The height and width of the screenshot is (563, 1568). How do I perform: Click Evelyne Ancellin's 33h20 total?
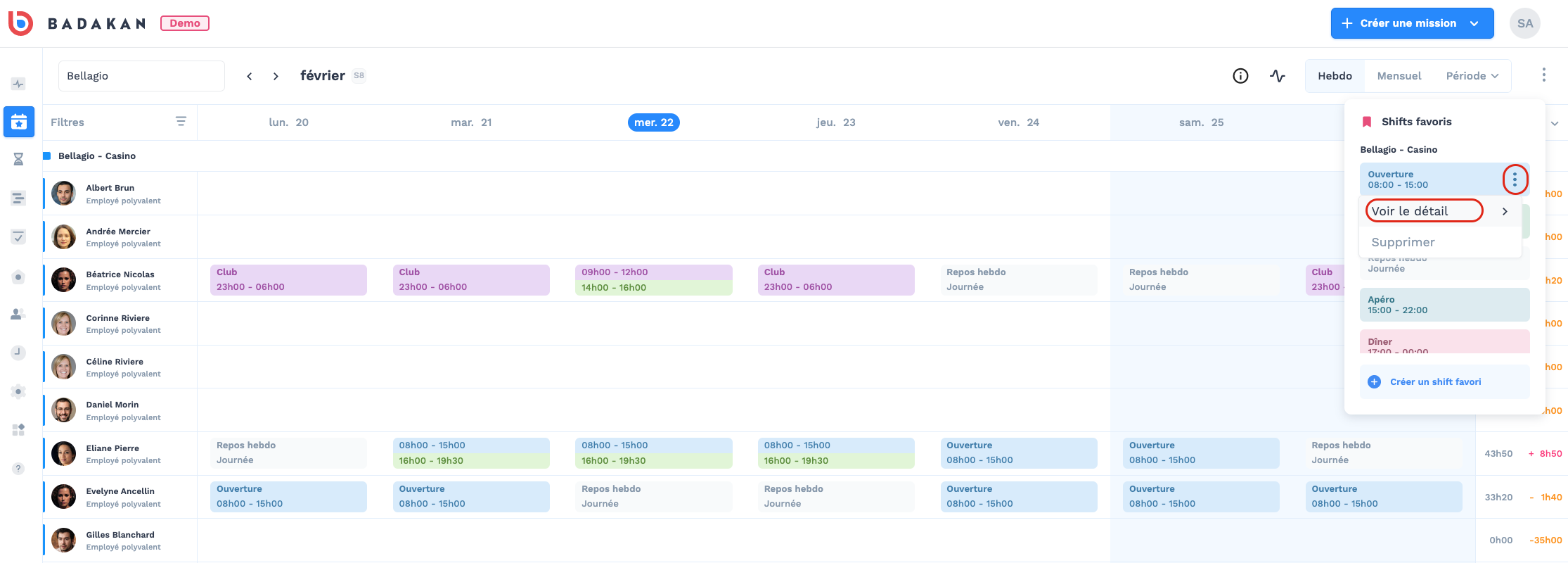1498,498
